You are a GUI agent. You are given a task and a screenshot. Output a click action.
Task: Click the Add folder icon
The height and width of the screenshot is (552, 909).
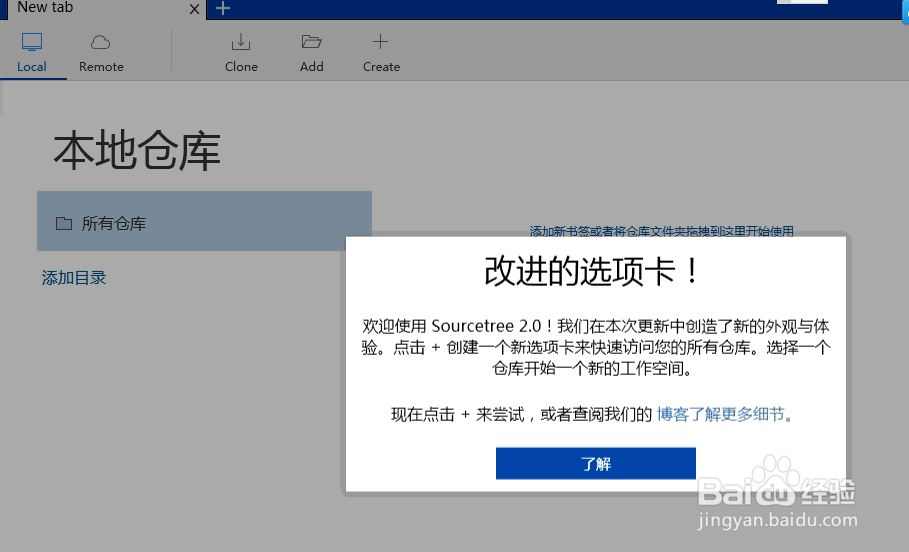[311, 42]
